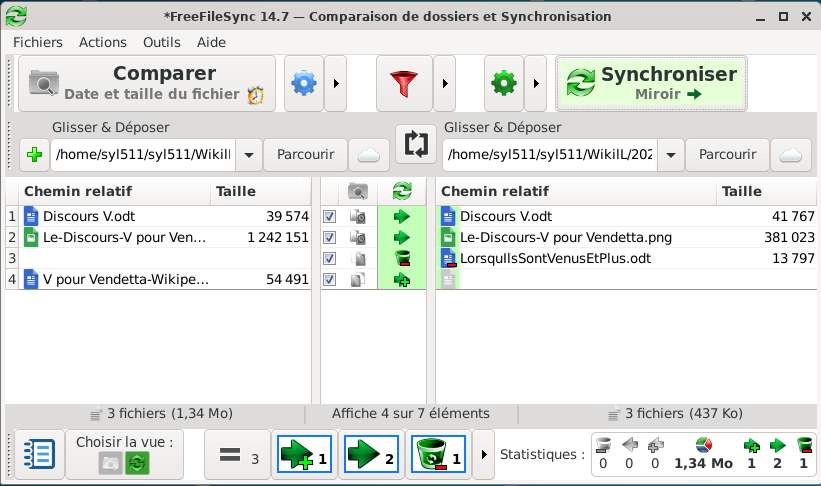This screenshot has width=821, height=486.
Task: Open the log panel notebook icon
Action: (39, 456)
